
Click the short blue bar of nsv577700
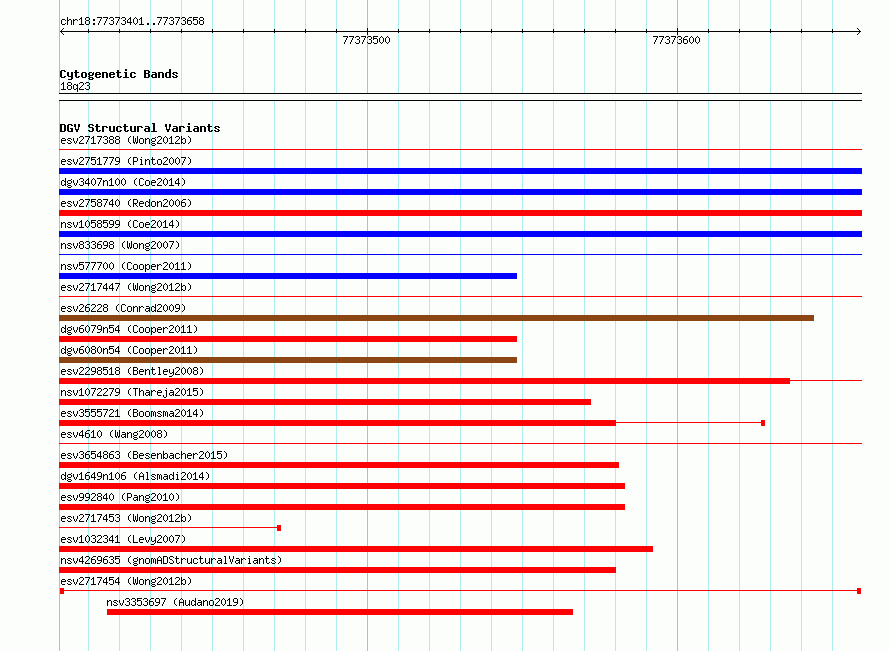coord(288,276)
